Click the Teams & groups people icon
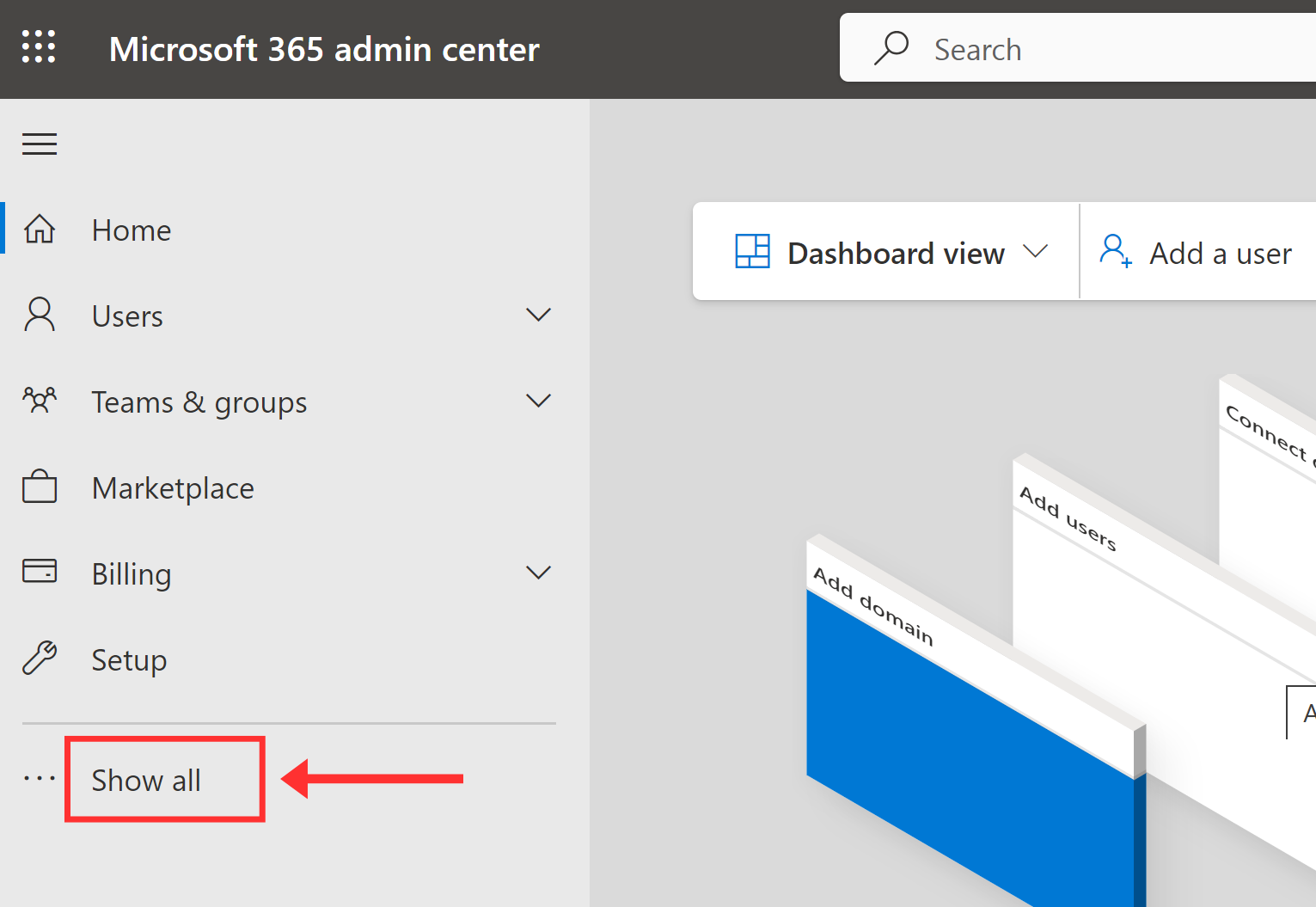Viewport: 1316px width, 907px height. (x=40, y=400)
